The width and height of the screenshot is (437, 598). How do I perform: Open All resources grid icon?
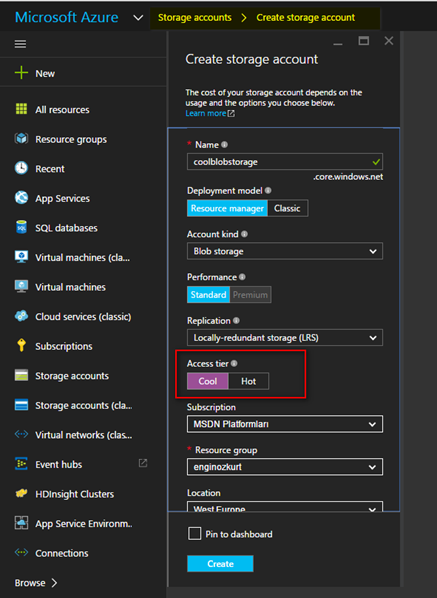[x=21, y=109]
